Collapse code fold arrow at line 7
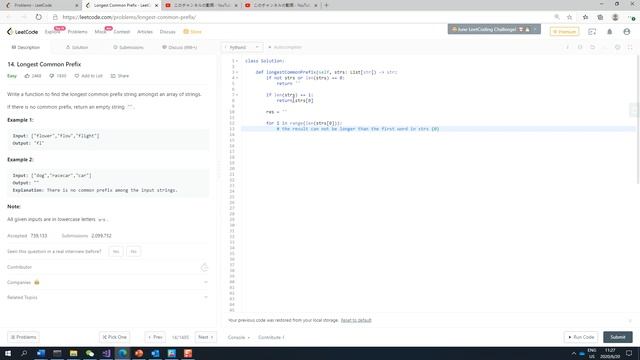The height and width of the screenshot is (360, 640). pyautogui.click(x=237, y=95)
